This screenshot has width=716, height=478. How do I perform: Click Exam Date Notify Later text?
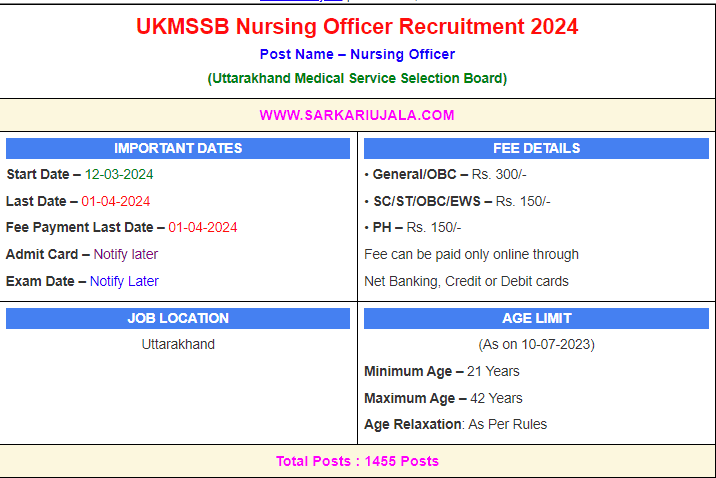[x=82, y=281]
